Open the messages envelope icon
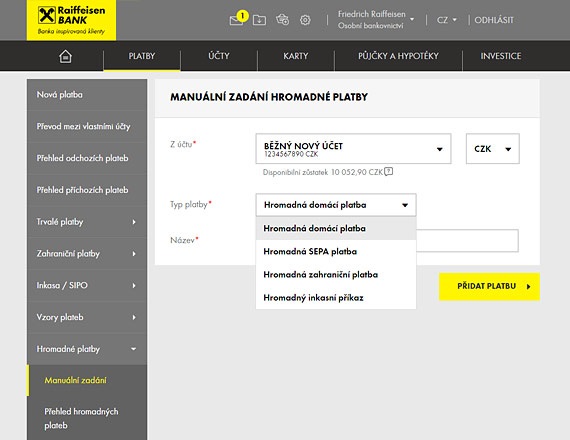This screenshot has height=440, width=570. click(236, 20)
